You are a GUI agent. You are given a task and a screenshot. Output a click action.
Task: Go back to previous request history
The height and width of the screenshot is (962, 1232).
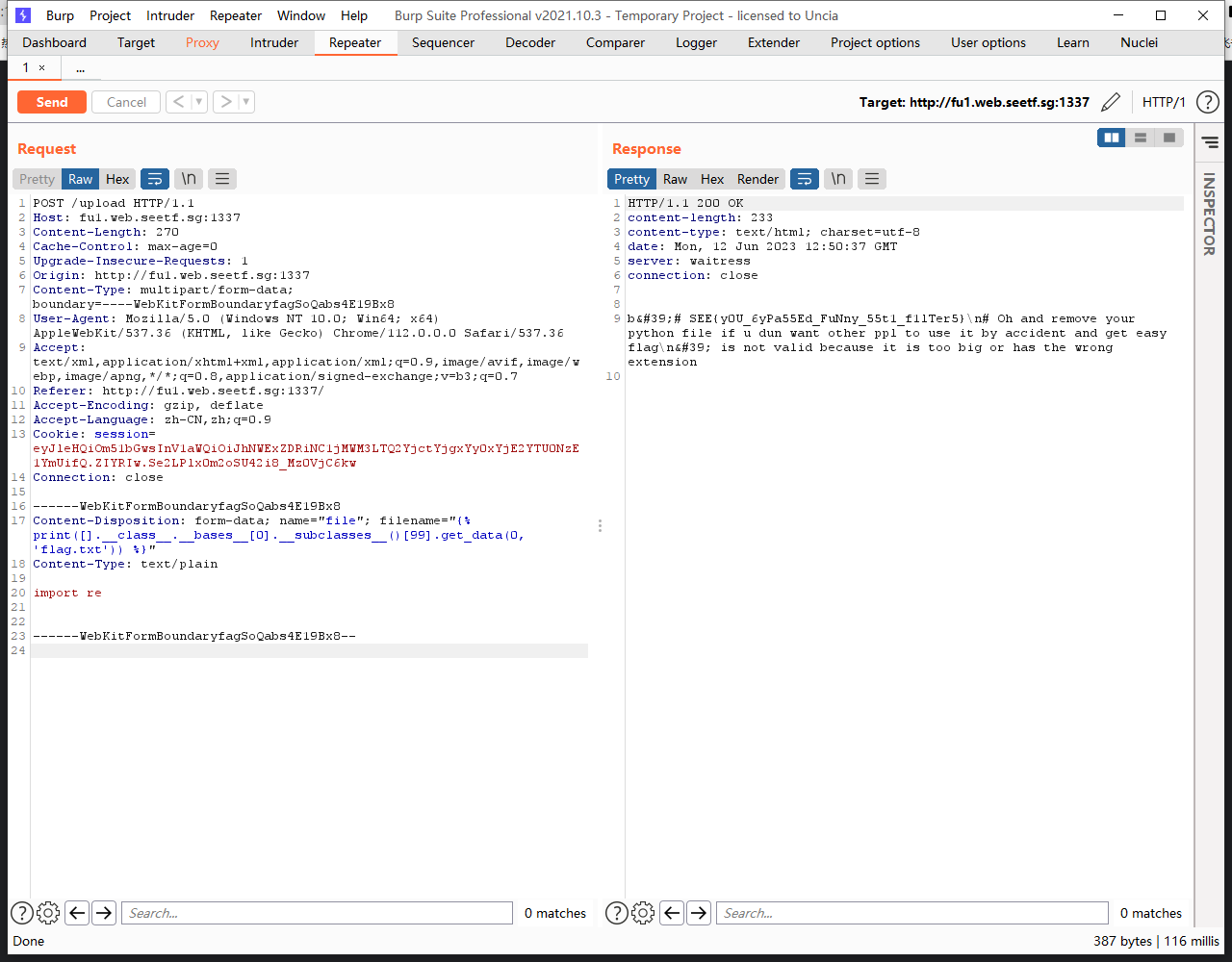(178, 102)
